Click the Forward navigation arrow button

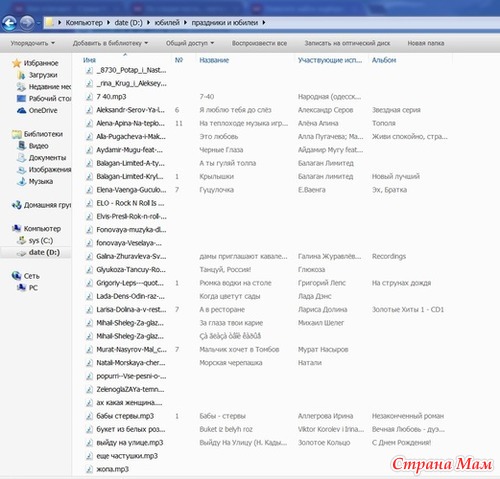tap(27, 23)
